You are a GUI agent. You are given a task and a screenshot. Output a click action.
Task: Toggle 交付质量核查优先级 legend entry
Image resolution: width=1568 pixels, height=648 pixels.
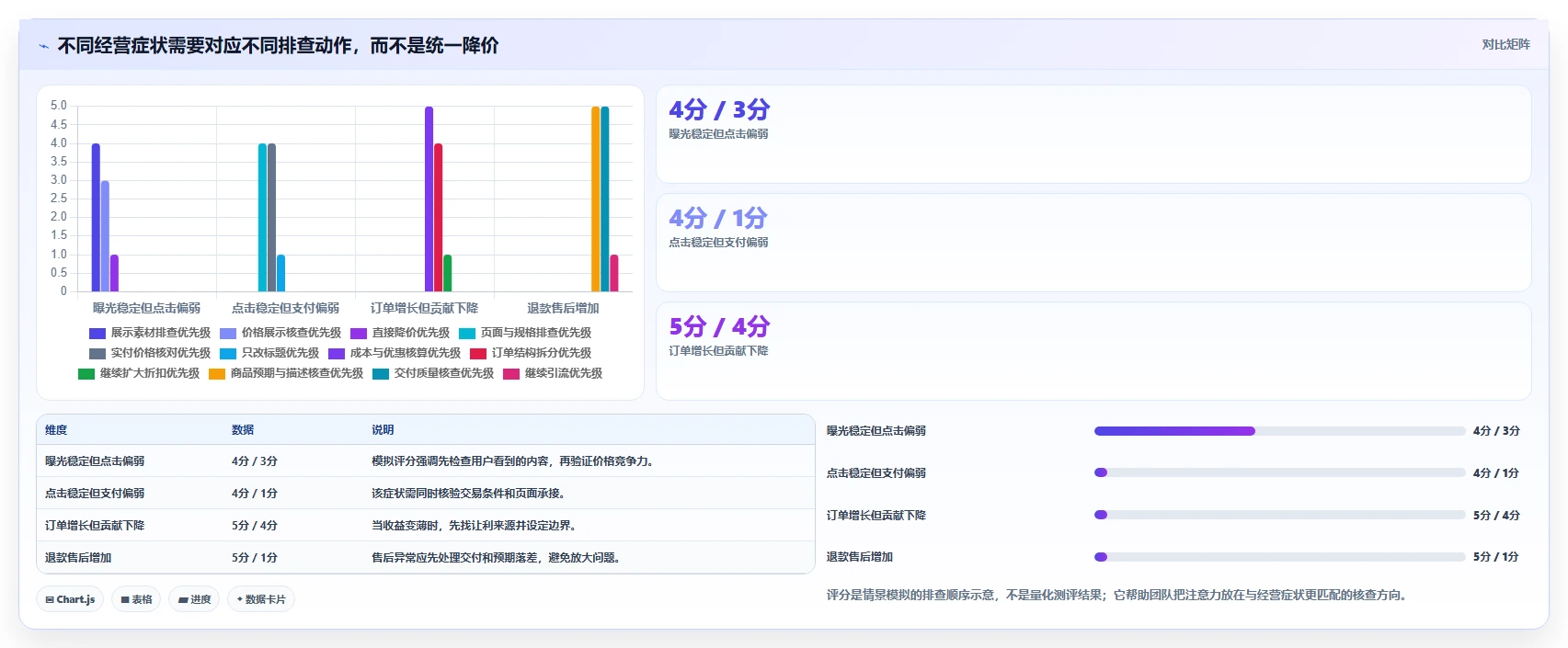(433, 373)
